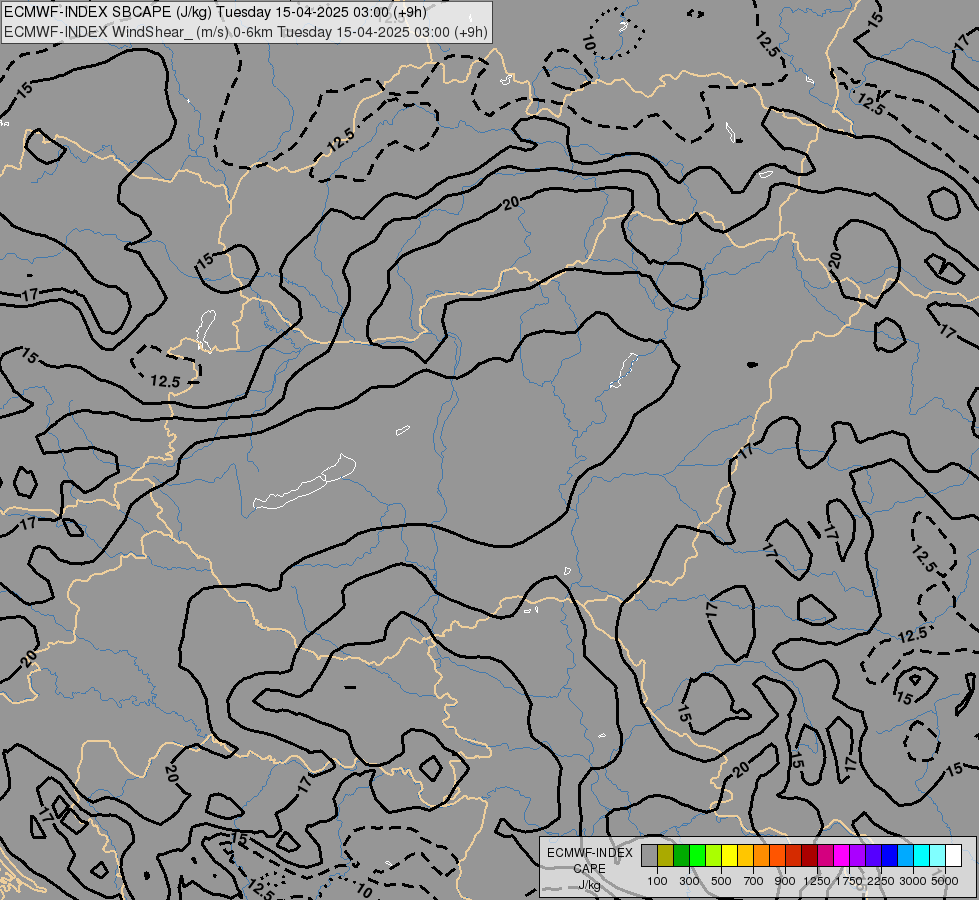The height and width of the screenshot is (900, 979).
Task: Pick the bright magenta legend swatch
Action: [842, 856]
